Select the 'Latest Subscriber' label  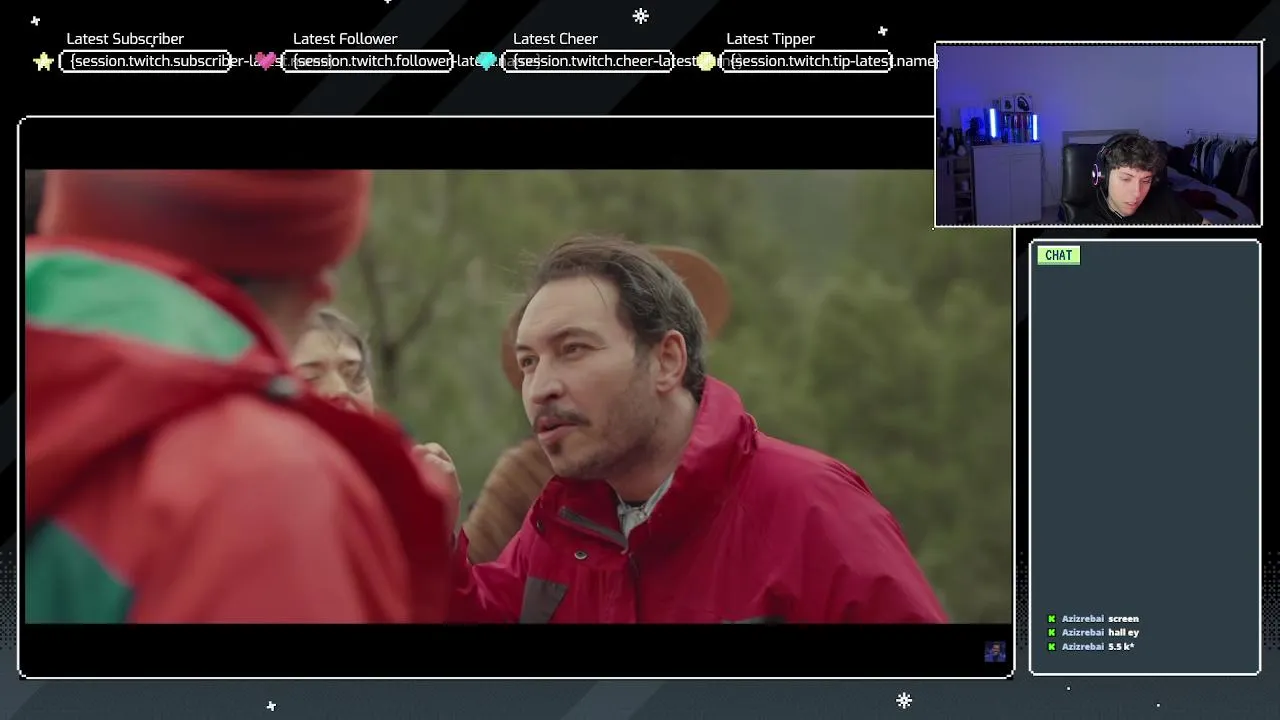(125, 39)
